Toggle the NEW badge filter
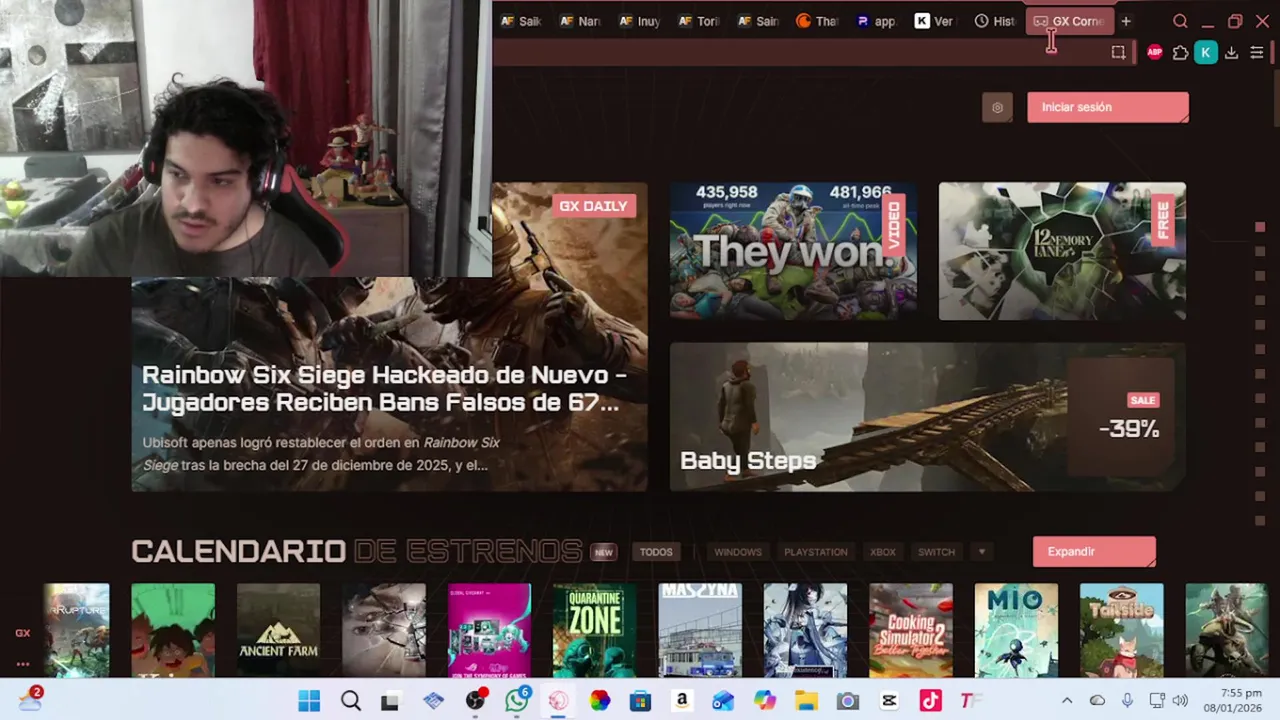This screenshot has height=720, width=1280. coord(603,552)
